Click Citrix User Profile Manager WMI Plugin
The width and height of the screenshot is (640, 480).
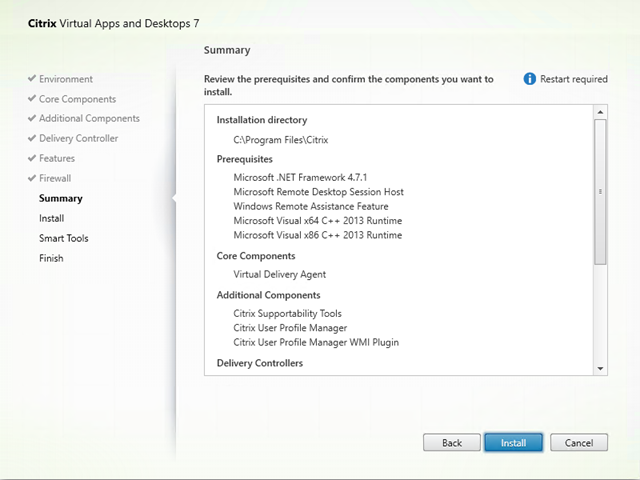click(316, 342)
